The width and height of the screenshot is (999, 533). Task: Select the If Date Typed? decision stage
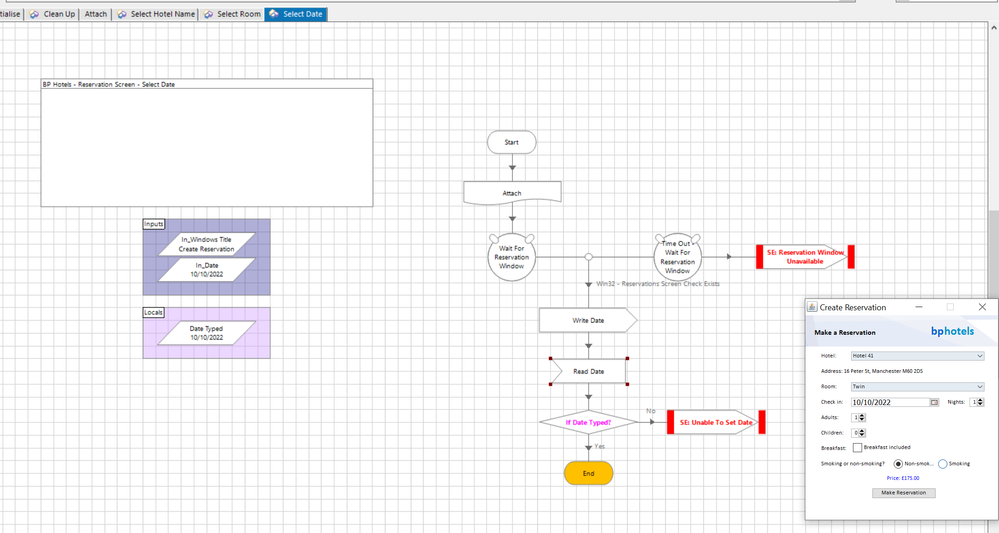[x=588, y=422]
